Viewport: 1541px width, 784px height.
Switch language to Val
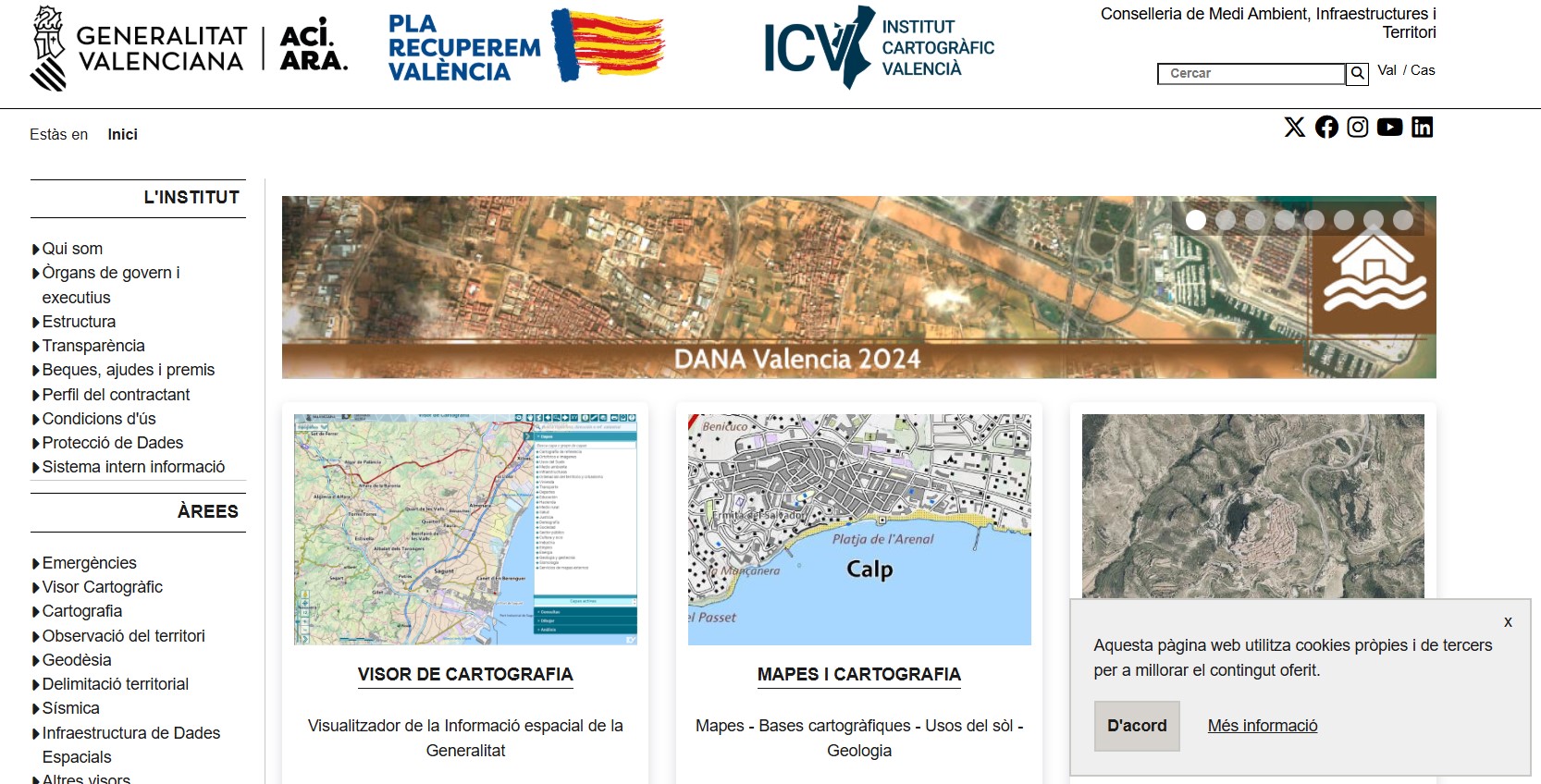[x=1387, y=70]
